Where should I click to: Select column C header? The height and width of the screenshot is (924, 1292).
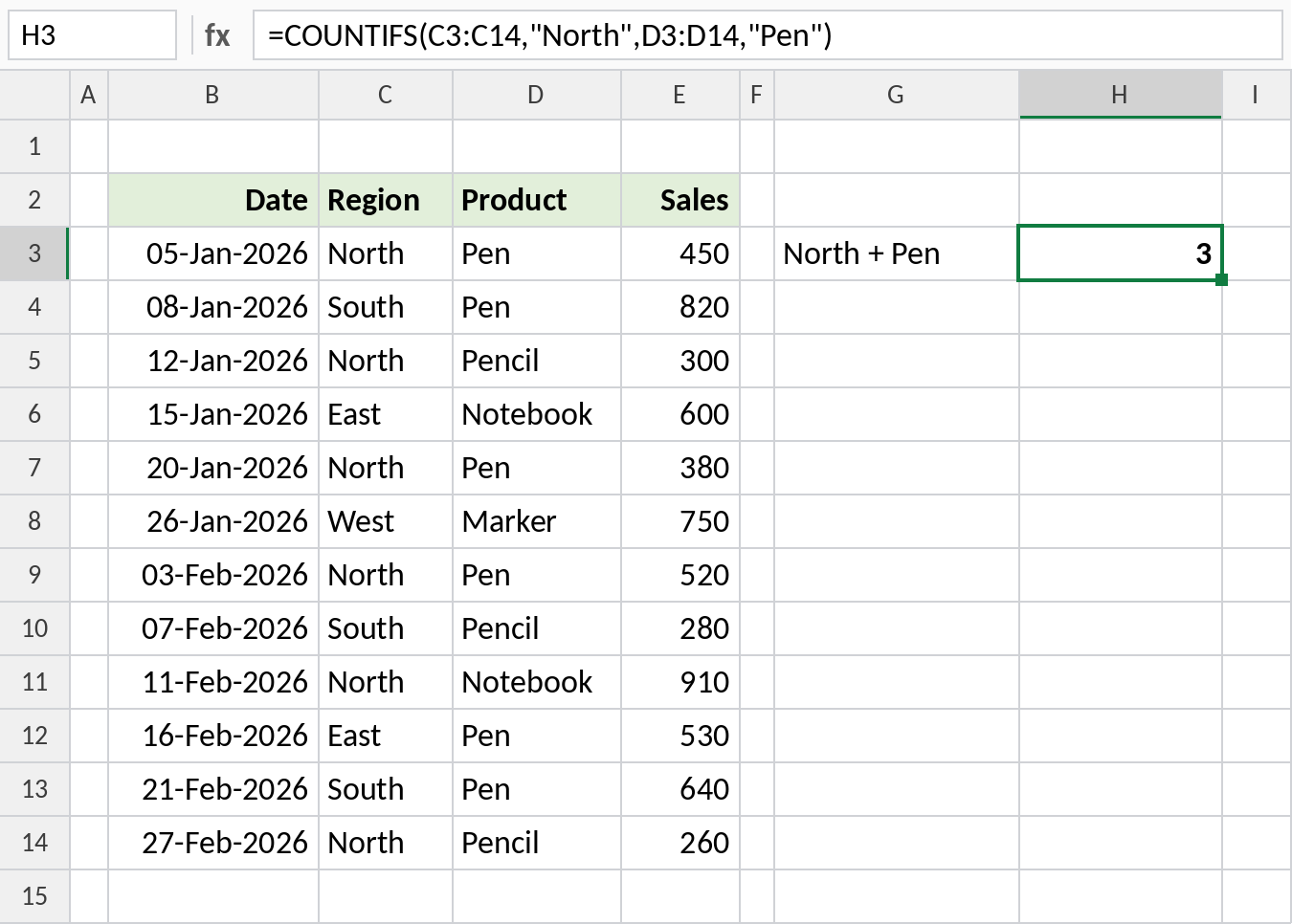tap(385, 95)
